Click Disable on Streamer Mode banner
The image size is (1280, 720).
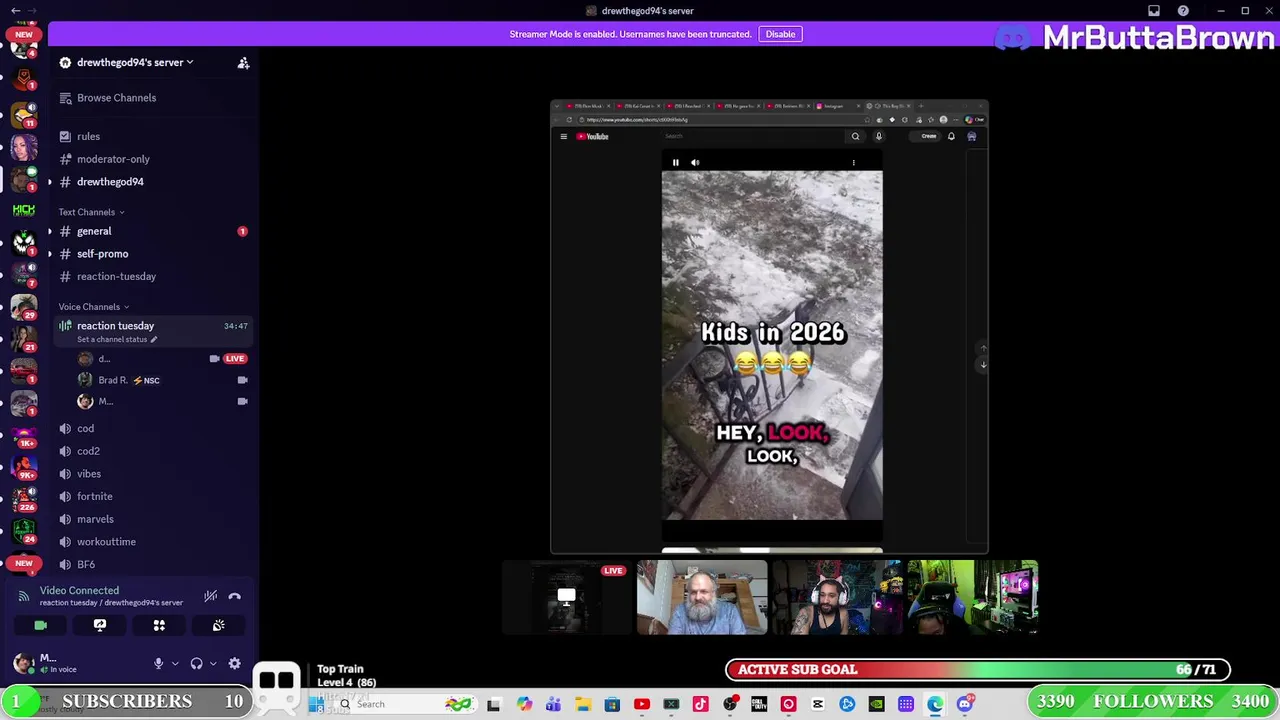(x=780, y=34)
